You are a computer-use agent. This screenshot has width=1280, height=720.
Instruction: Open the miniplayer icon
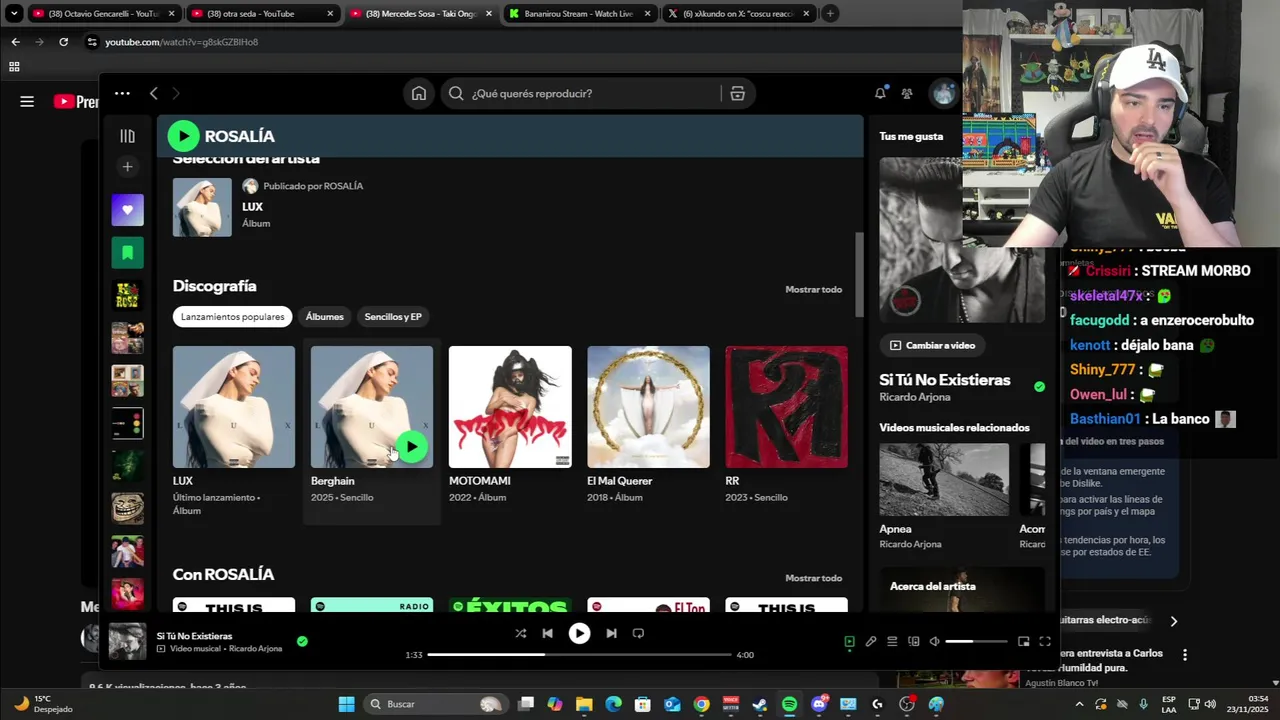pos(1023,642)
